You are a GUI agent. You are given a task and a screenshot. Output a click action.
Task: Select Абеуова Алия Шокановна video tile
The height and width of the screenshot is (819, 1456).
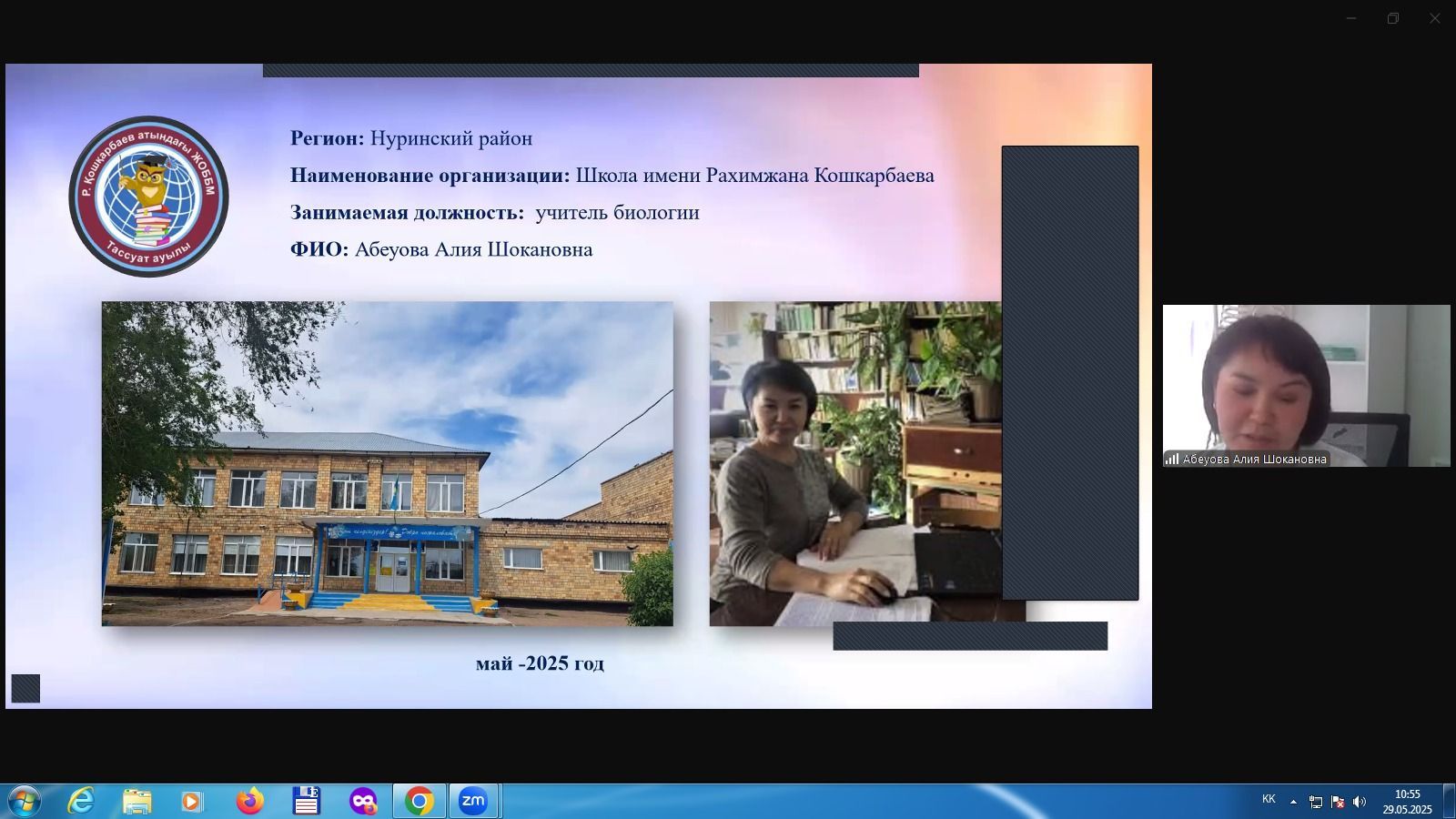[x=1306, y=386]
